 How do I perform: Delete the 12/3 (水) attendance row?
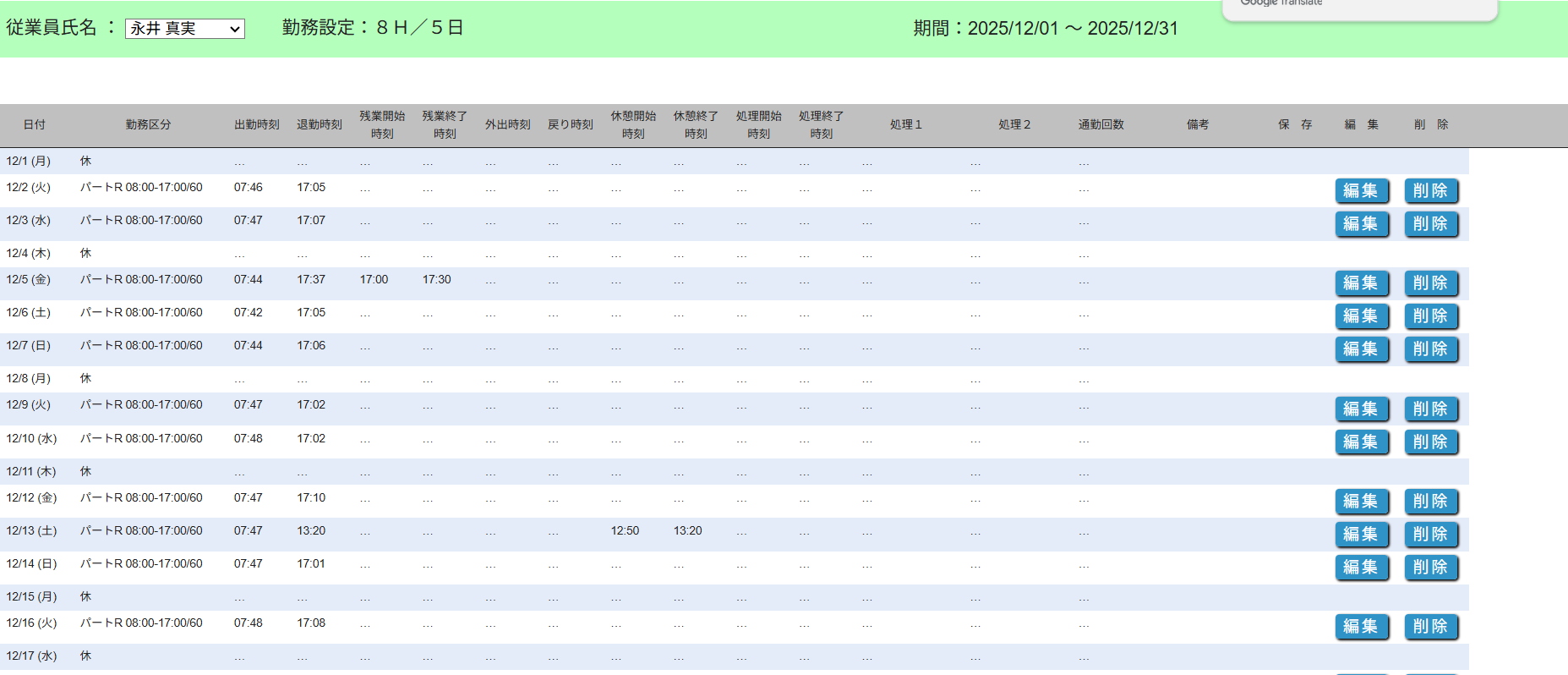(x=1430, y=224)
